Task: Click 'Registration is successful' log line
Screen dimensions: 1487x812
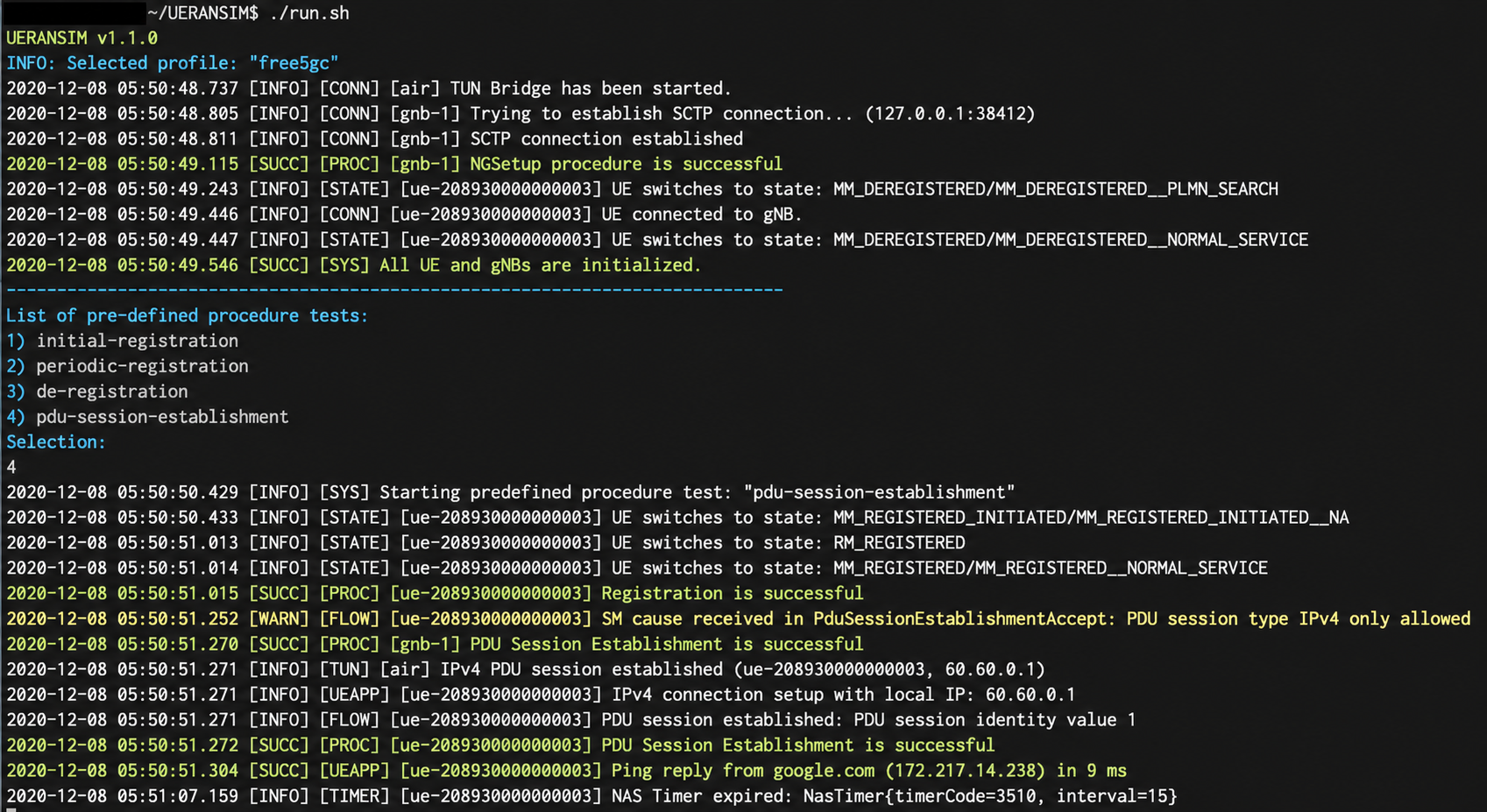Action: pyautogui.click(x=435, y=594)
